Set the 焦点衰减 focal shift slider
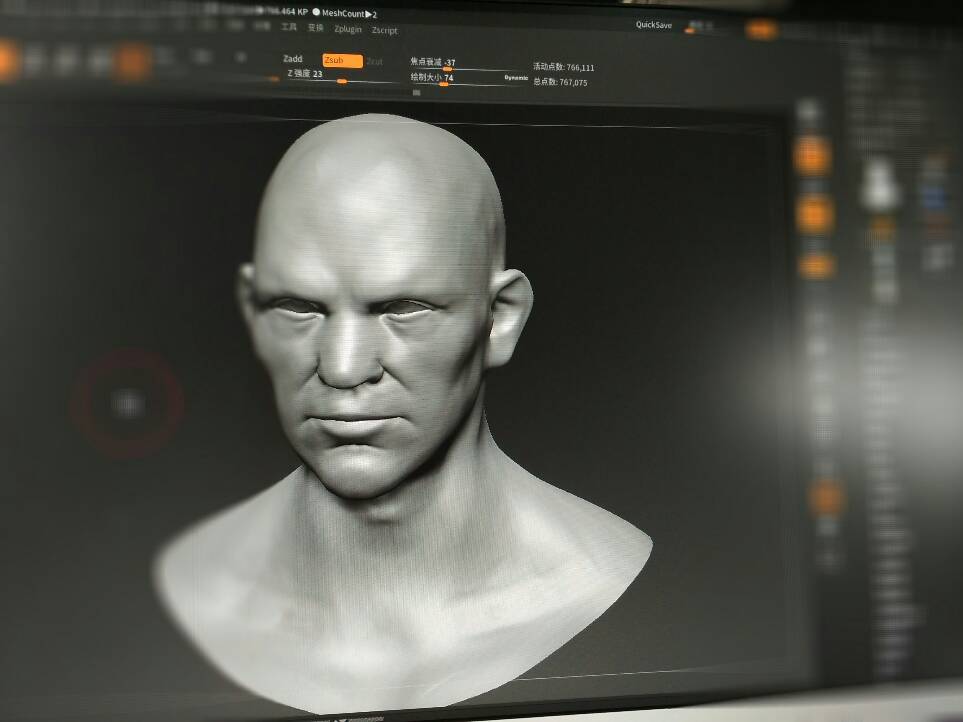963x722 pixels. (x=469, y=64)
